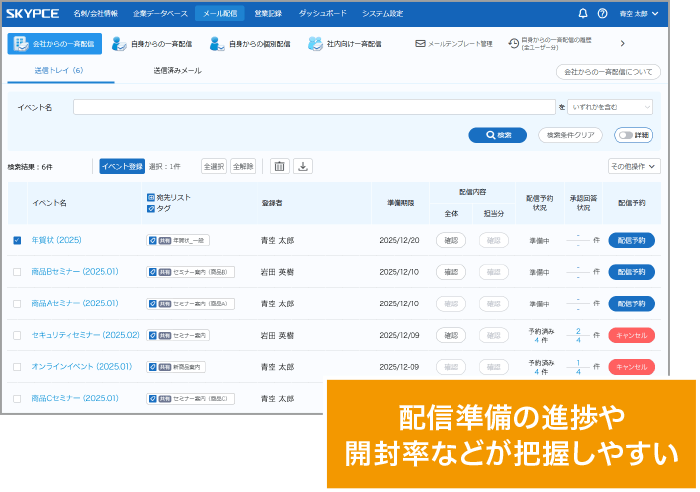
Task: Click 全体 確認 for 商品Bセミナー
Action: 451,272
